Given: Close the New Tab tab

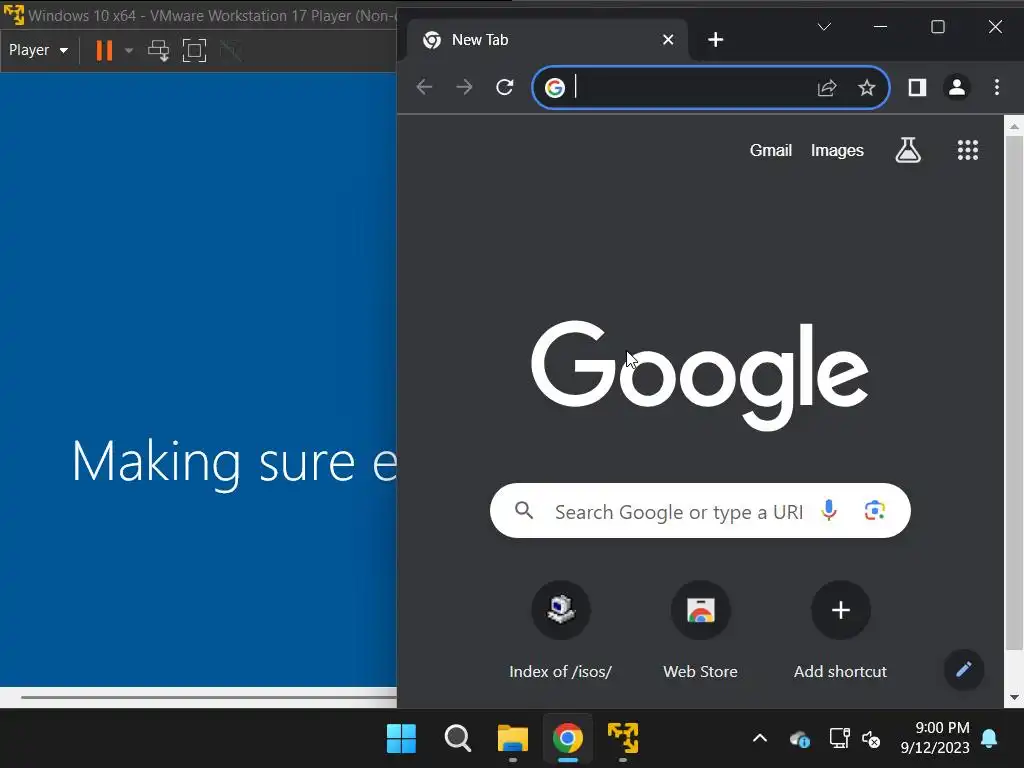Looking at the screenshot, I should tap(668, 40).
